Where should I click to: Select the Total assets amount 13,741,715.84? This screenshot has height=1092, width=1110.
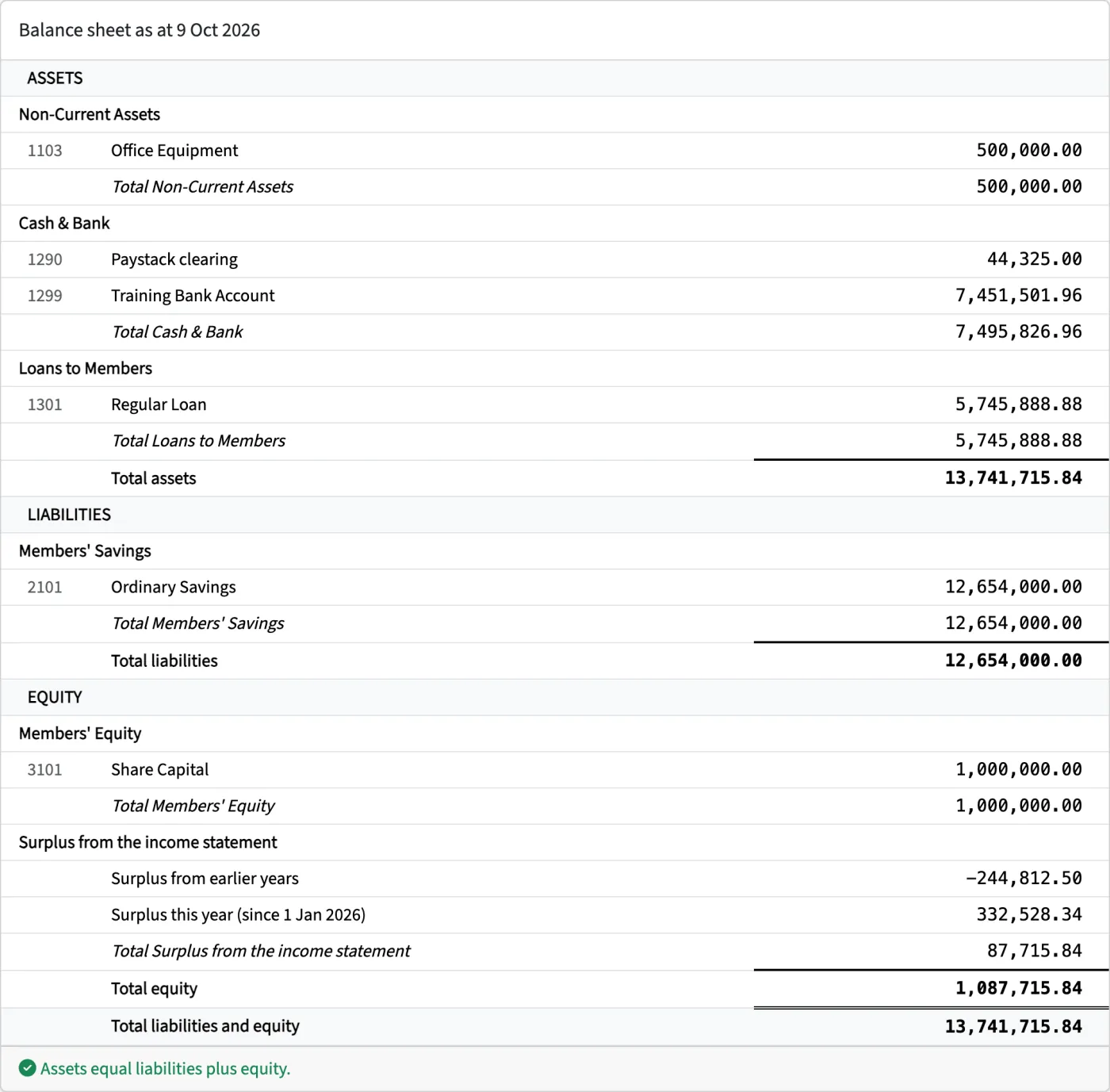point(1013,477)
